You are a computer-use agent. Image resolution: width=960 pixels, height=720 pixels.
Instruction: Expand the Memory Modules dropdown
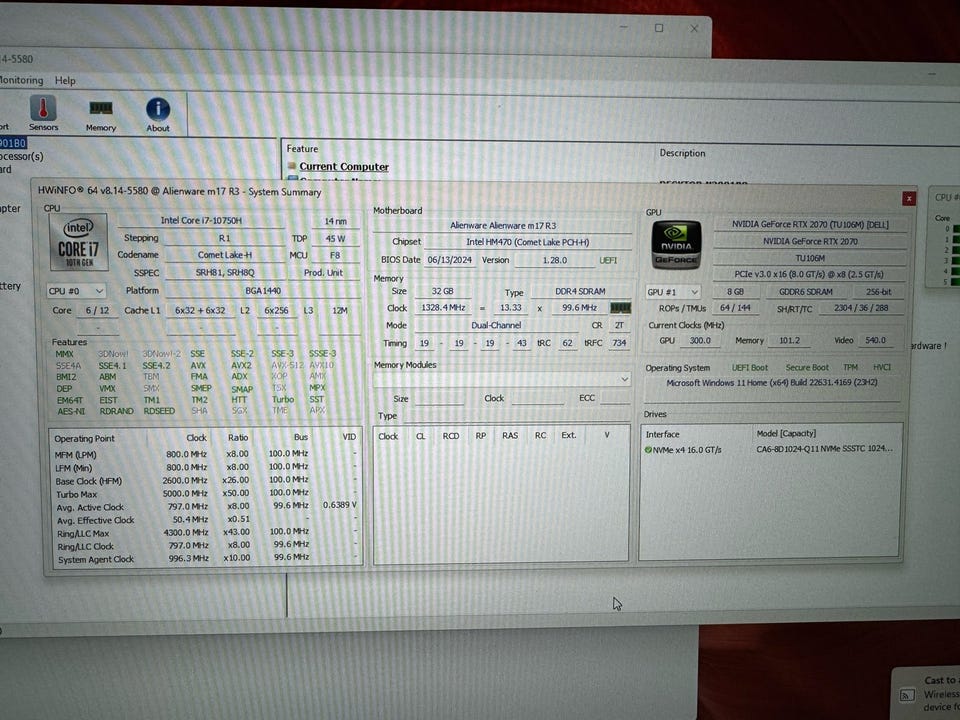(501, 380)
